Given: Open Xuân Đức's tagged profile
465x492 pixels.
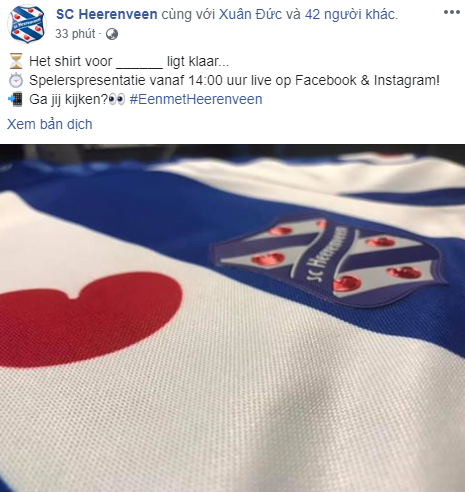Looking at the screenshot, I should click(x=250, y=14).
